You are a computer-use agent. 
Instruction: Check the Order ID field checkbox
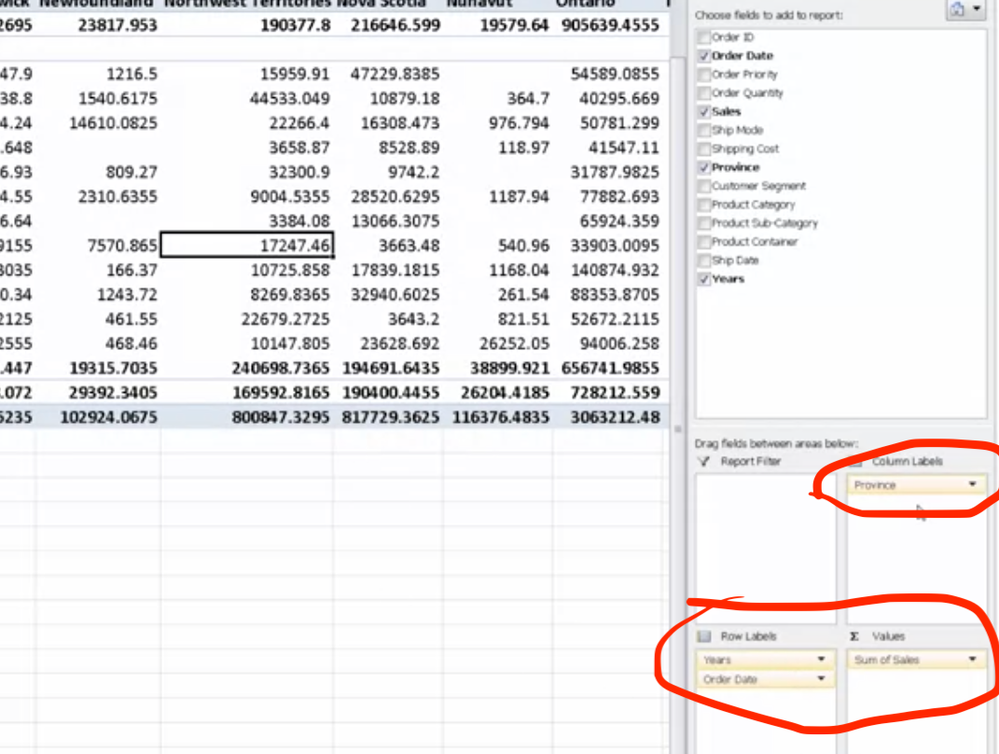point(704,37)
